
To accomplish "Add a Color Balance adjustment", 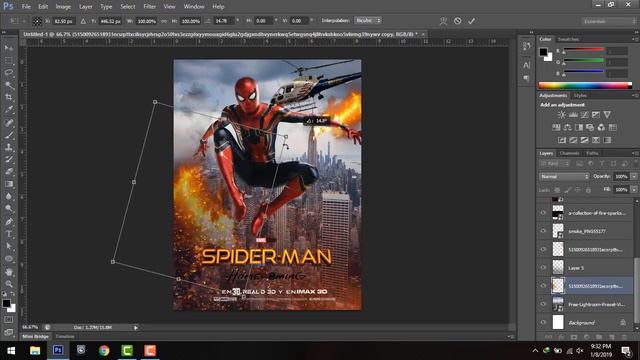I will 567,127.
